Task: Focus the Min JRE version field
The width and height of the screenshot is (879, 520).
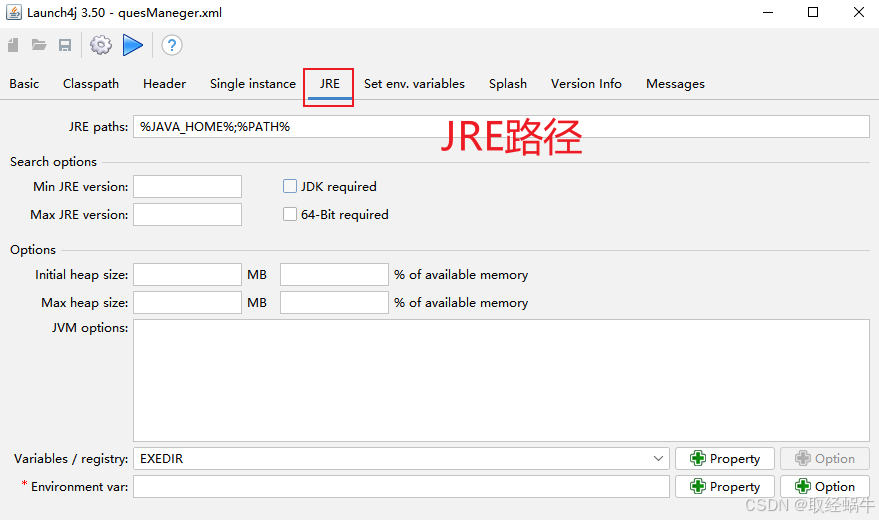Action: (187, 187)
